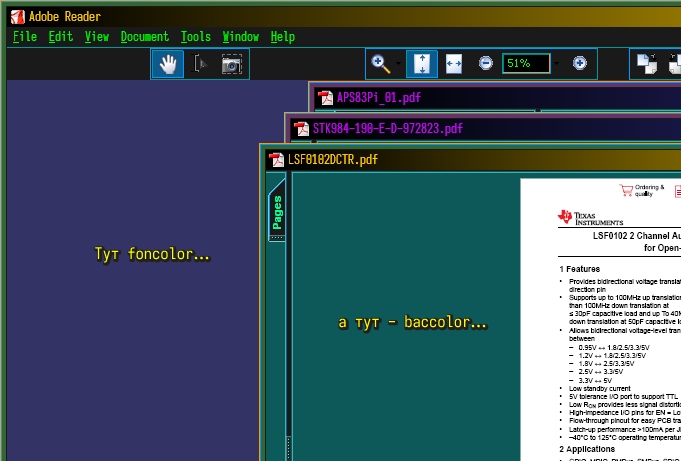Toggle Fit Page height view

pos(421,63)
